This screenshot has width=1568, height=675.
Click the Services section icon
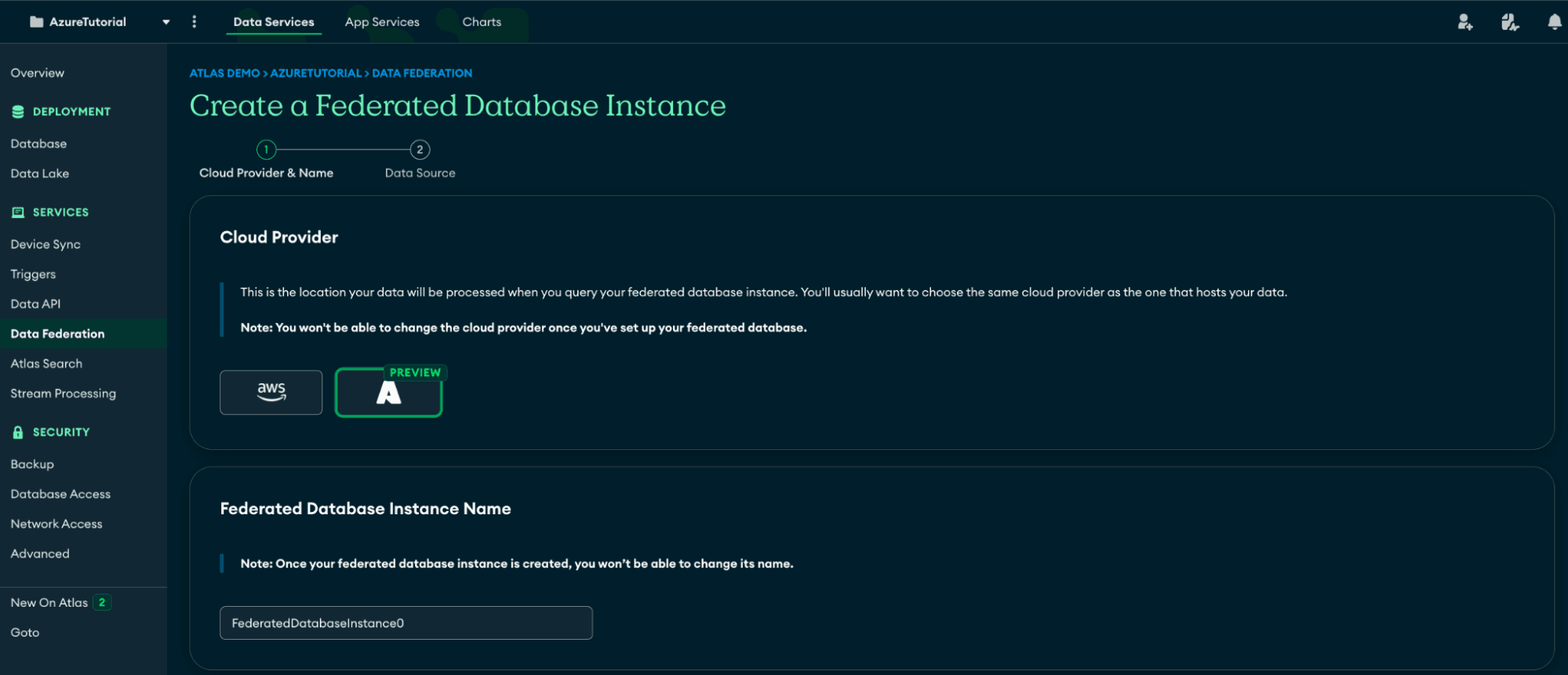pyautogui.click(x=18, y=212)
